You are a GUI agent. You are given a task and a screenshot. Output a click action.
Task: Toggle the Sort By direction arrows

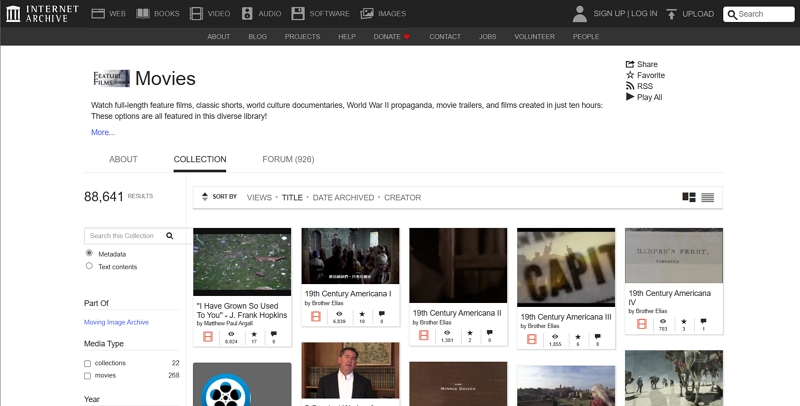pos(205,197)
